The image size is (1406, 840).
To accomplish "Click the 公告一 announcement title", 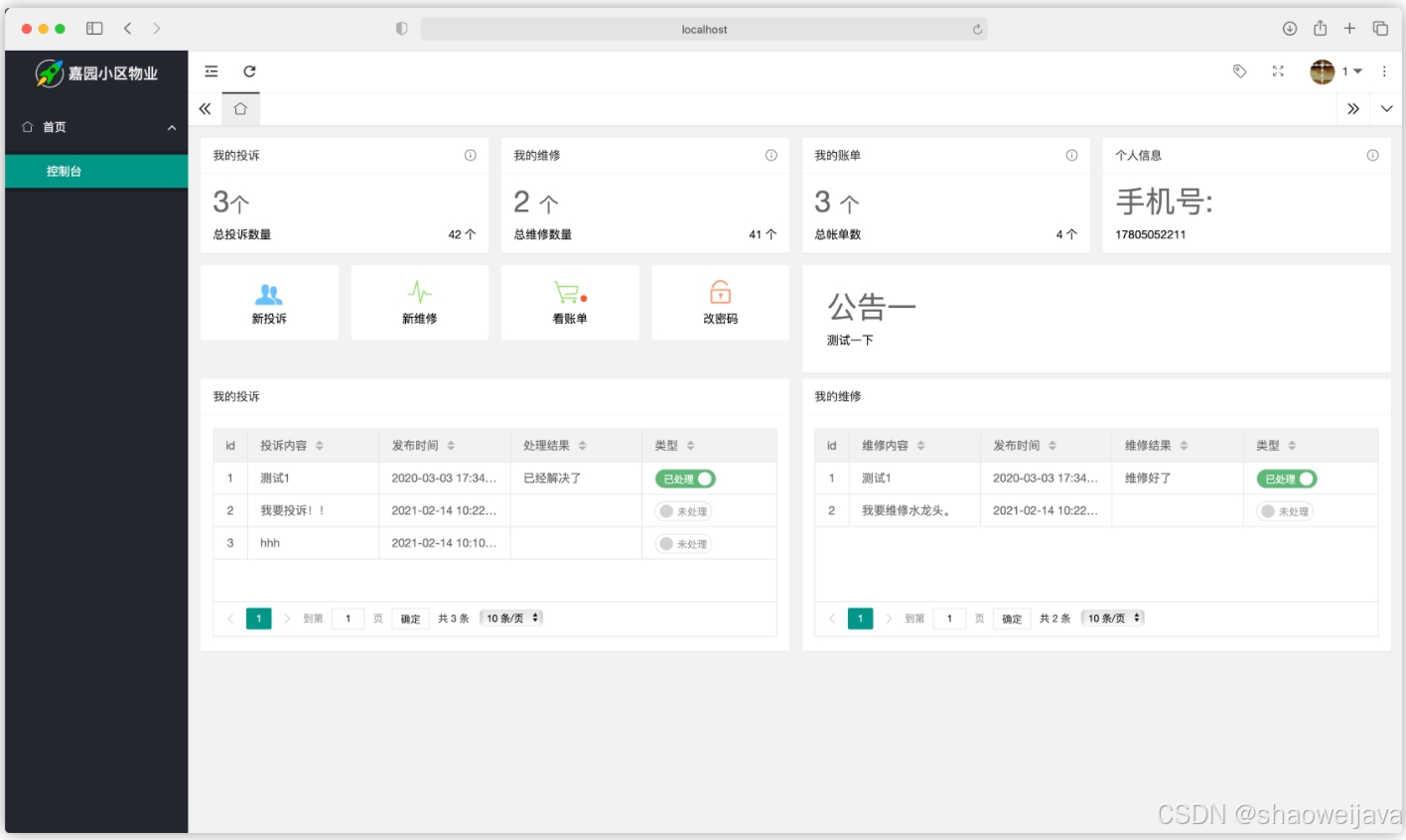I will [x=872, y=307].
